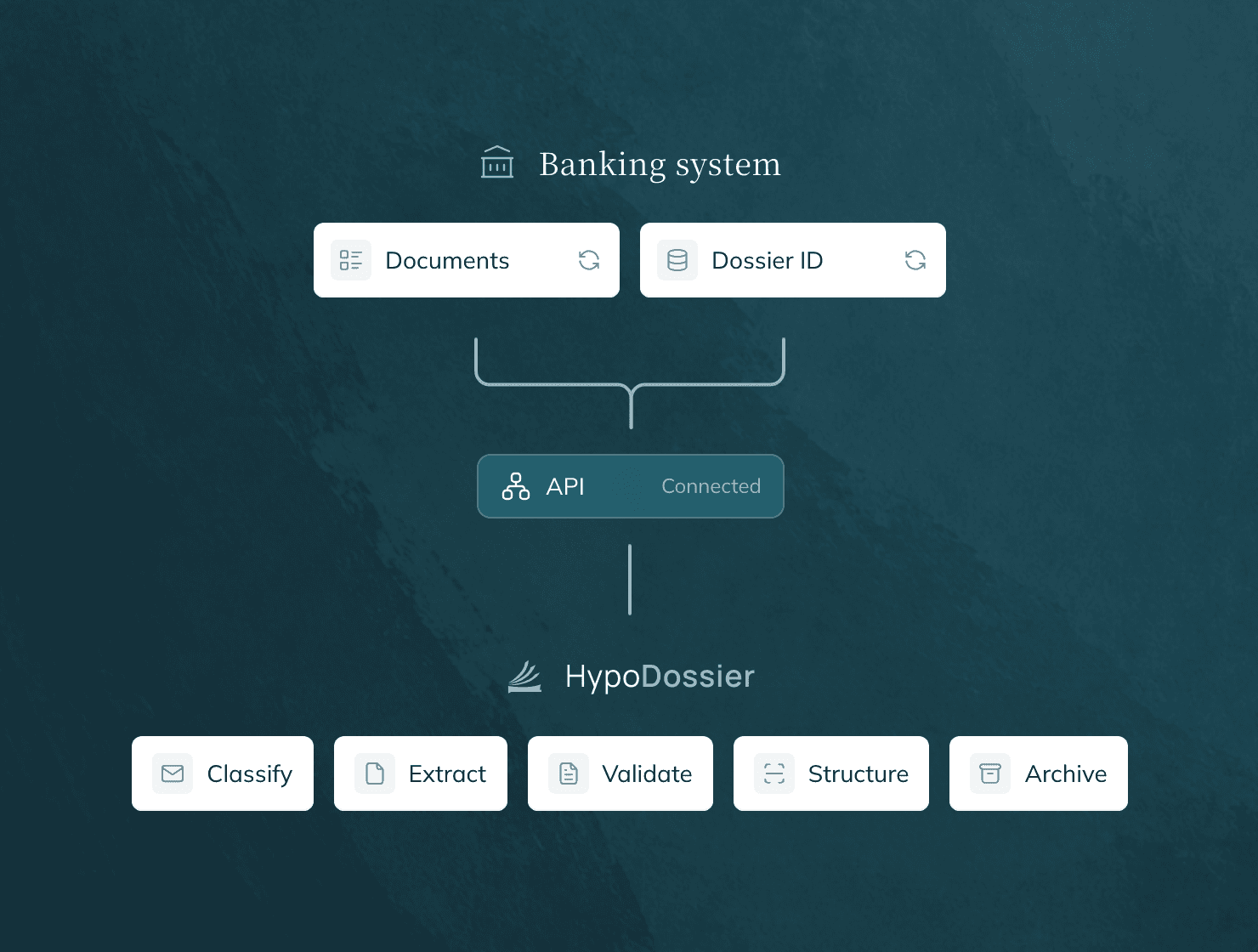Click the API network node icon
Screen dimensions: 1258x952
click(516, 486)
